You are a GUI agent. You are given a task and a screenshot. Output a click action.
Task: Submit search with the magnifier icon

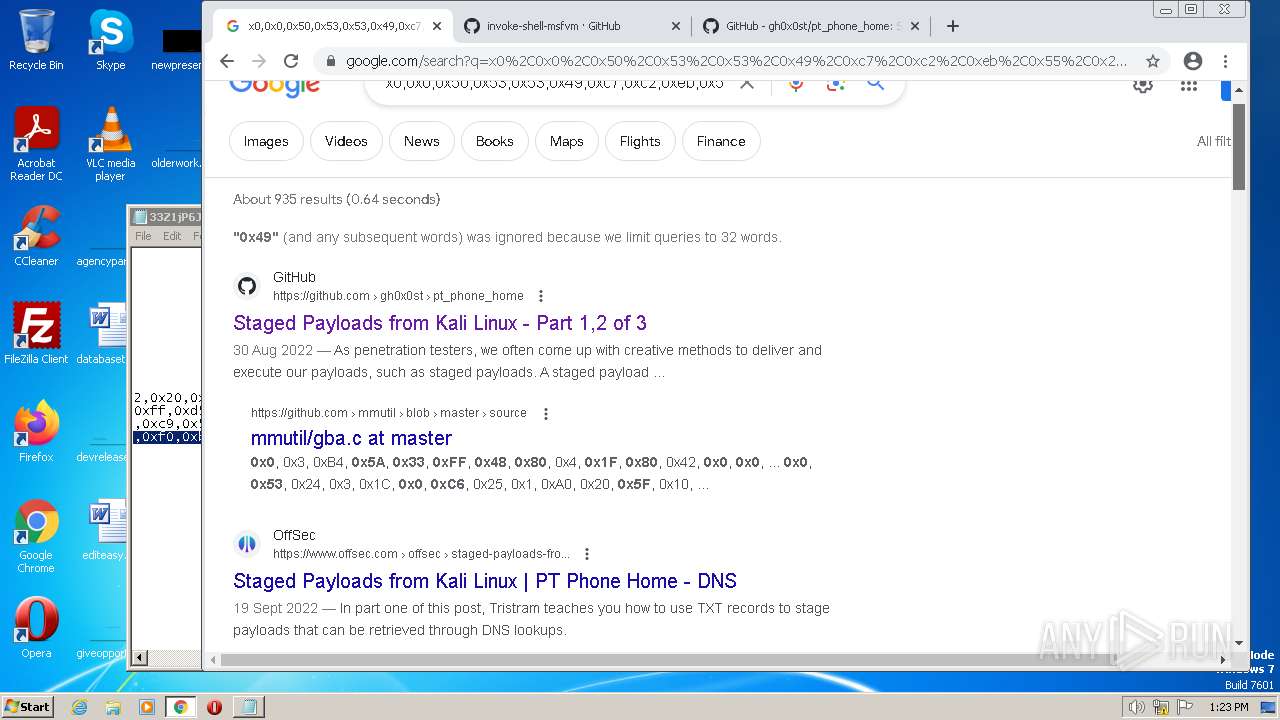point(876,84)
